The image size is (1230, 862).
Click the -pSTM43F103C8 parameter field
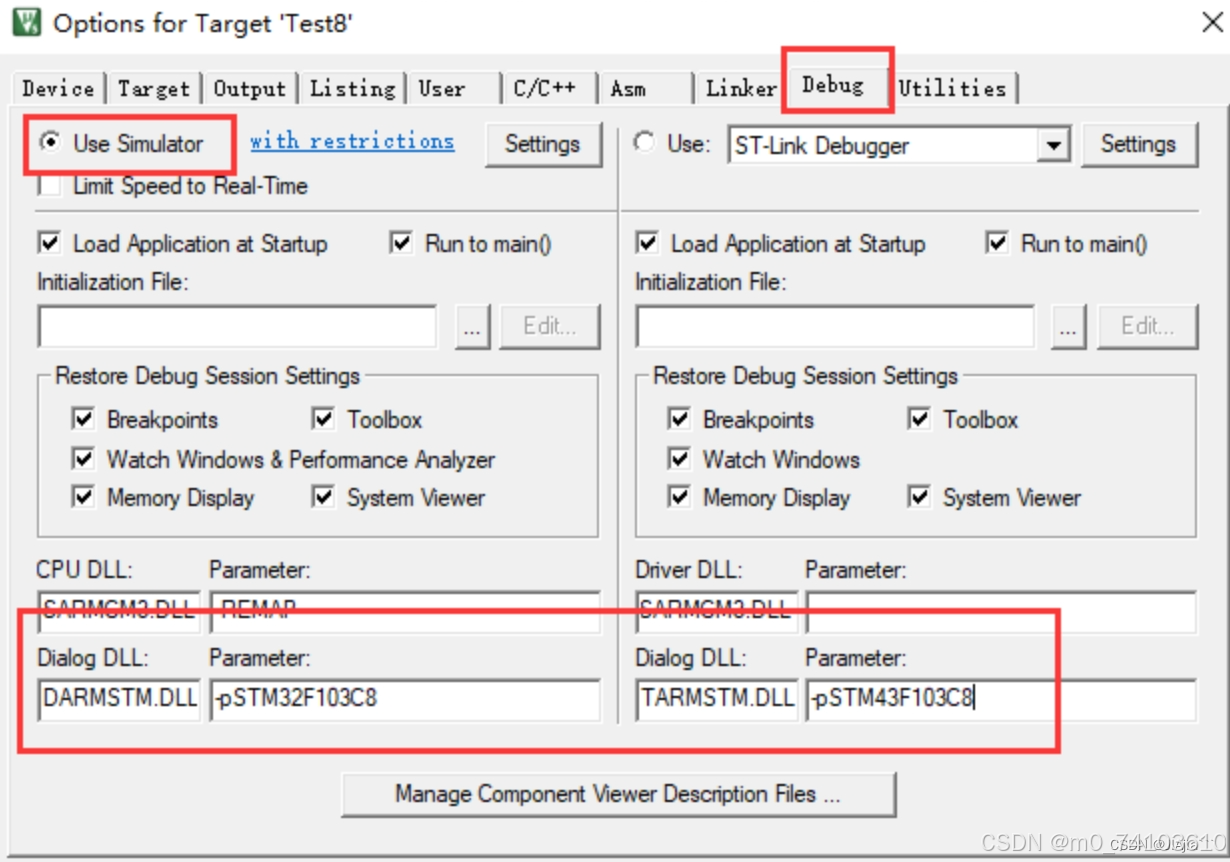tap(1001, 699)
